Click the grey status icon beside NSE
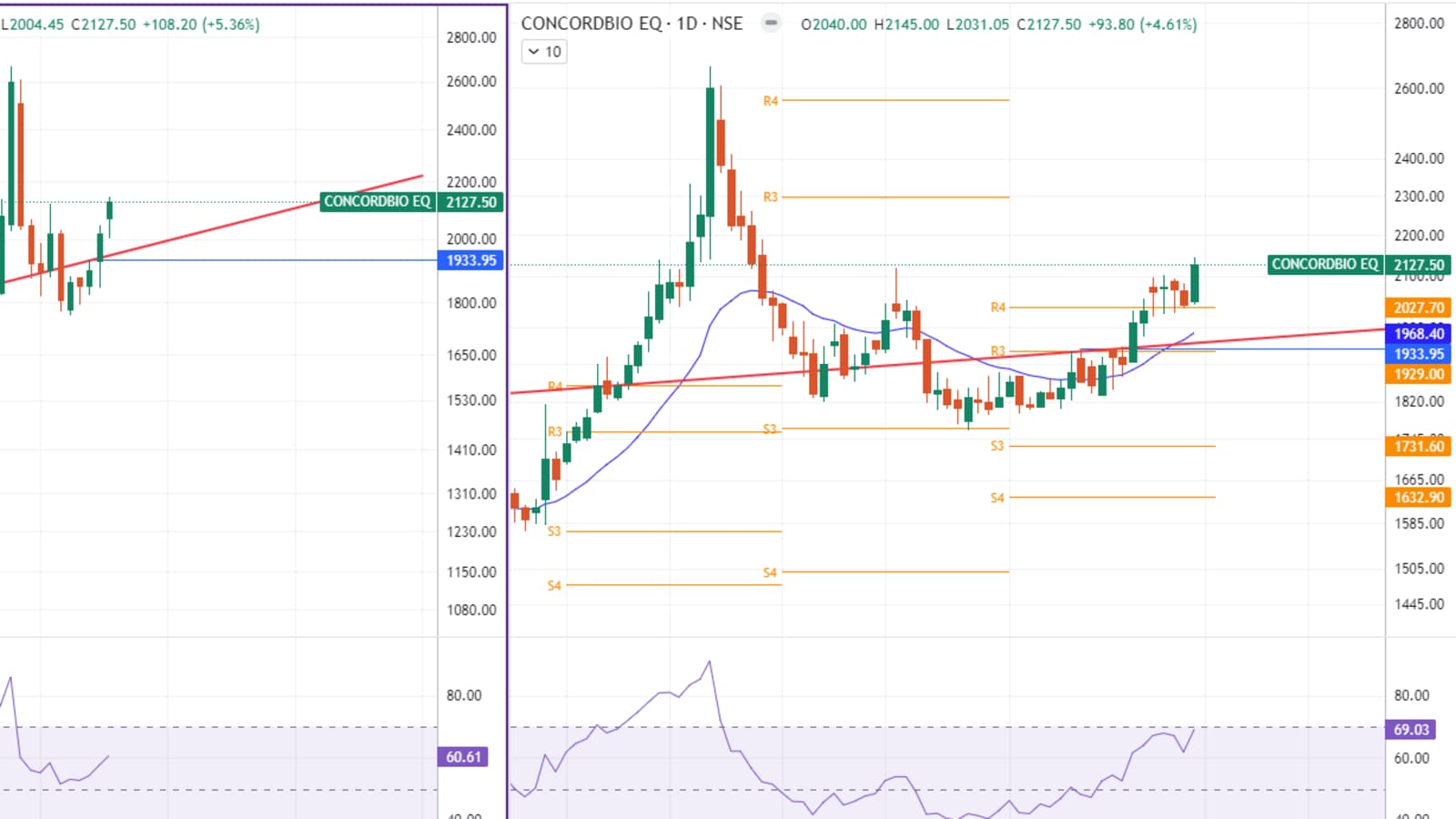Screen dimensions: 1456x819 (x=771, y=24)
